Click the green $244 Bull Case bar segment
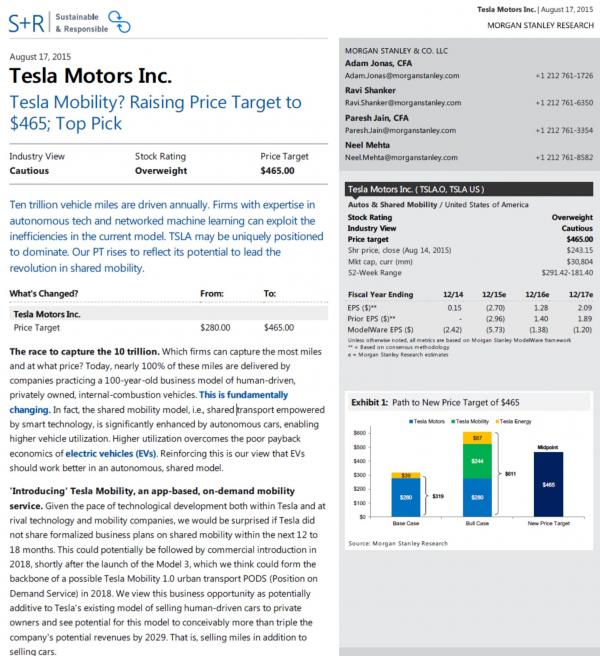Image resolution: width=600 pixels, height=656 pixels. [x=477, y=461]
